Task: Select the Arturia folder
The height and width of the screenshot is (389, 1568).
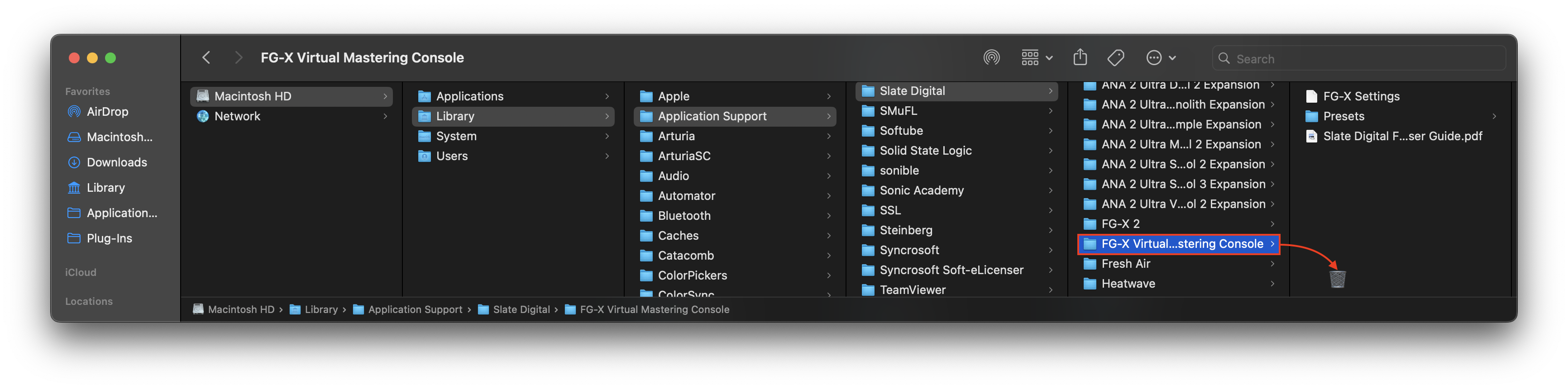Action: (735, 136)
